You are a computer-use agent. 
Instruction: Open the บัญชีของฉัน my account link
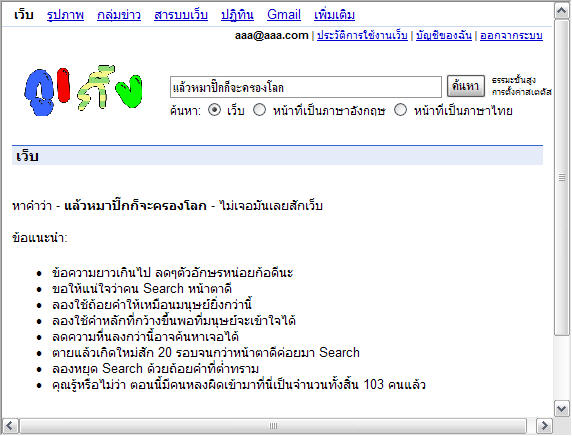444,35
